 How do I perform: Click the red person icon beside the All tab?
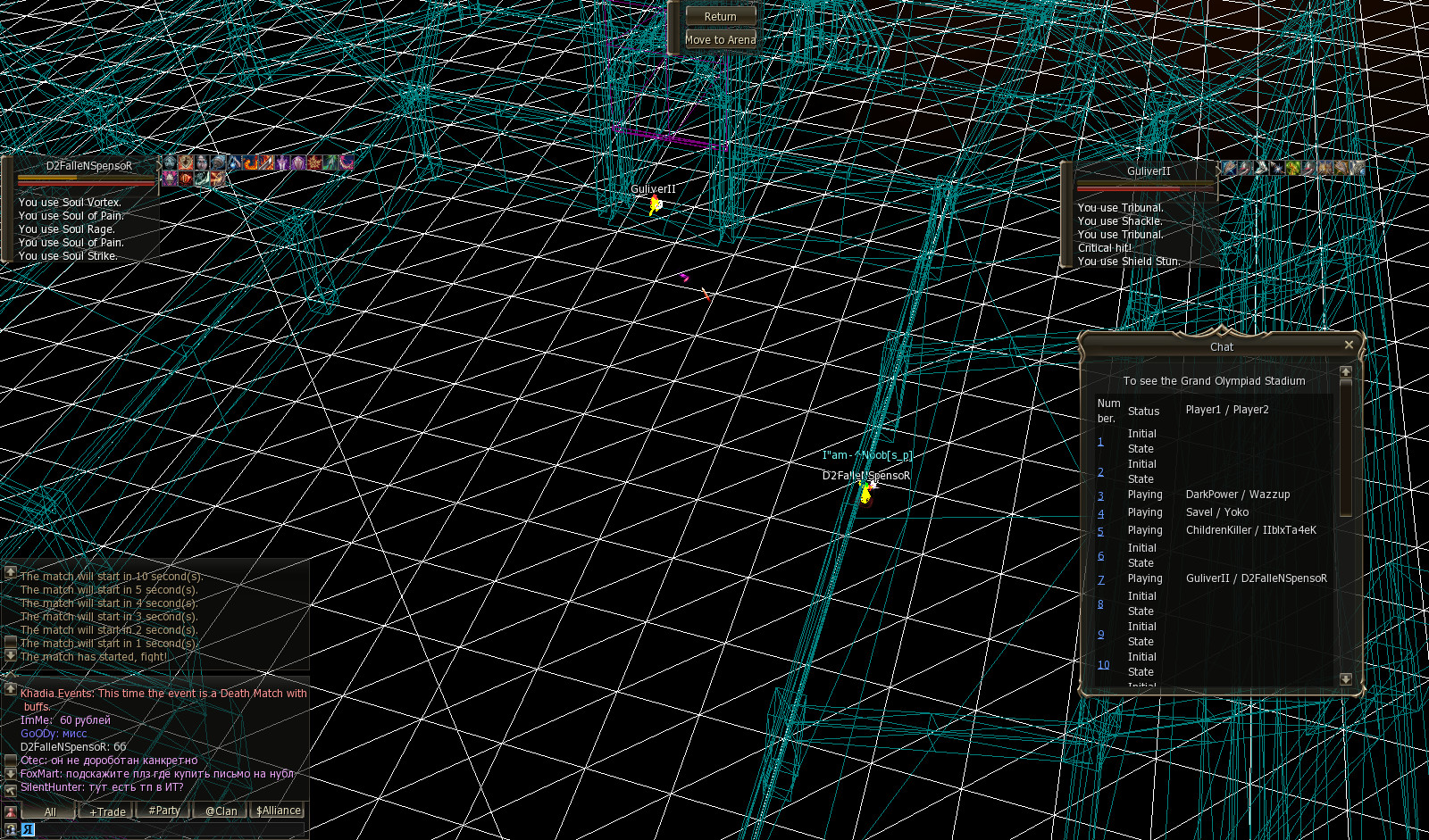pyautogui.click(x=11, y=812)
